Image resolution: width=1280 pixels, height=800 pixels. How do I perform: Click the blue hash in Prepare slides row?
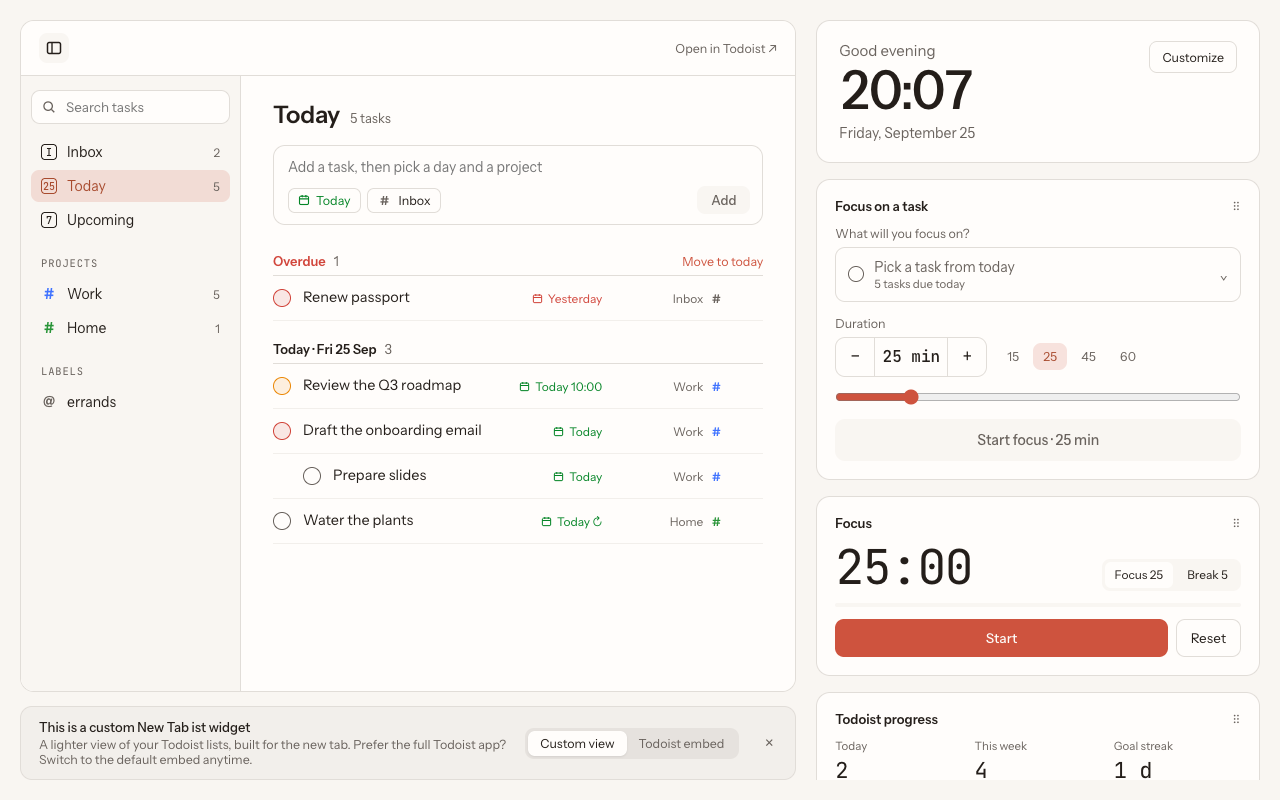click(716, 477)
